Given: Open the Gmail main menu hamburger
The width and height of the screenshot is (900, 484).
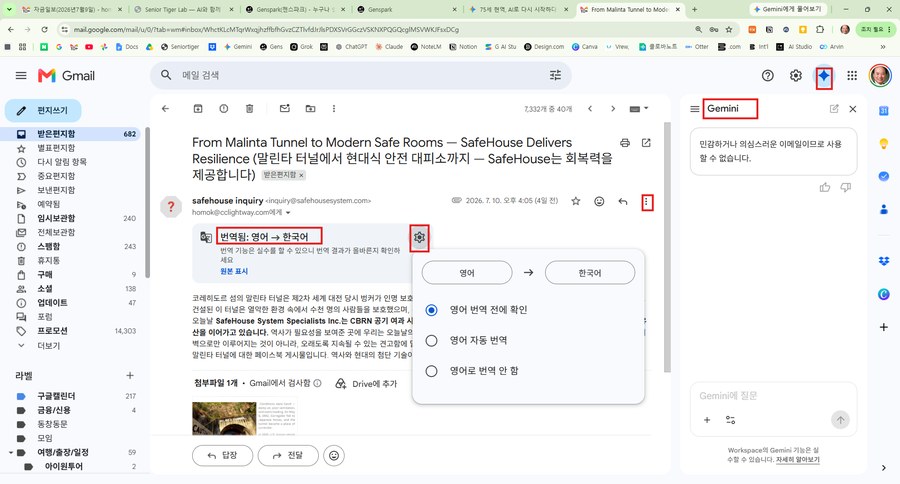Looking at the screenshot, I should [21, 75].
